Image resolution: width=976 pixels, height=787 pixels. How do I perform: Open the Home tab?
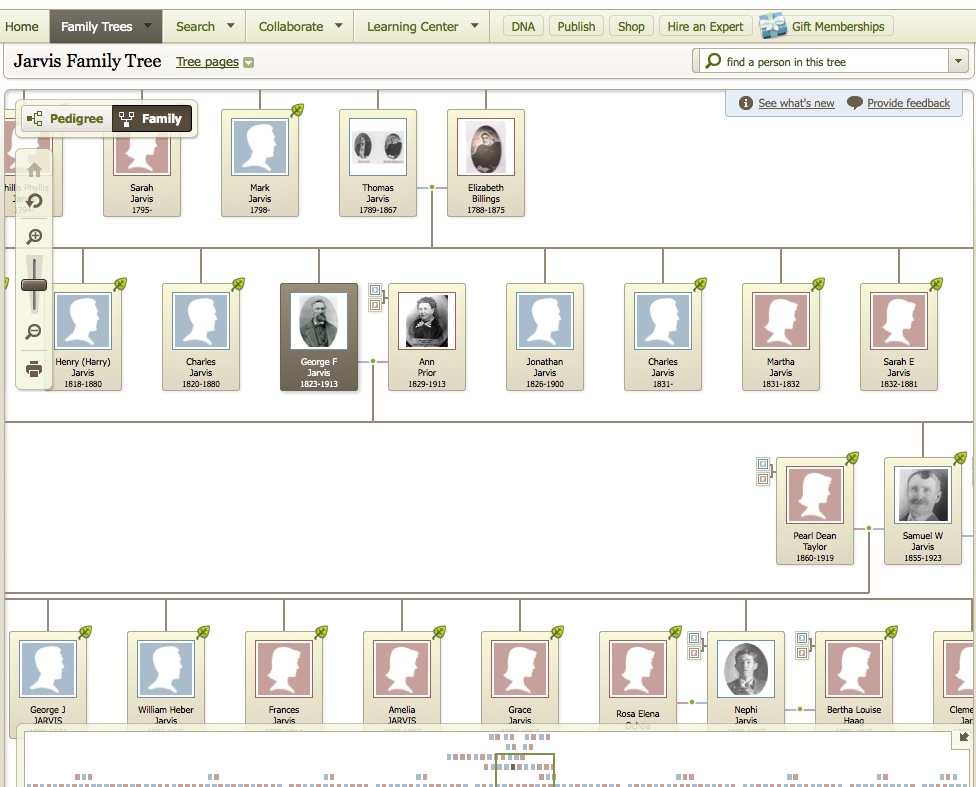tap(22, 26)
